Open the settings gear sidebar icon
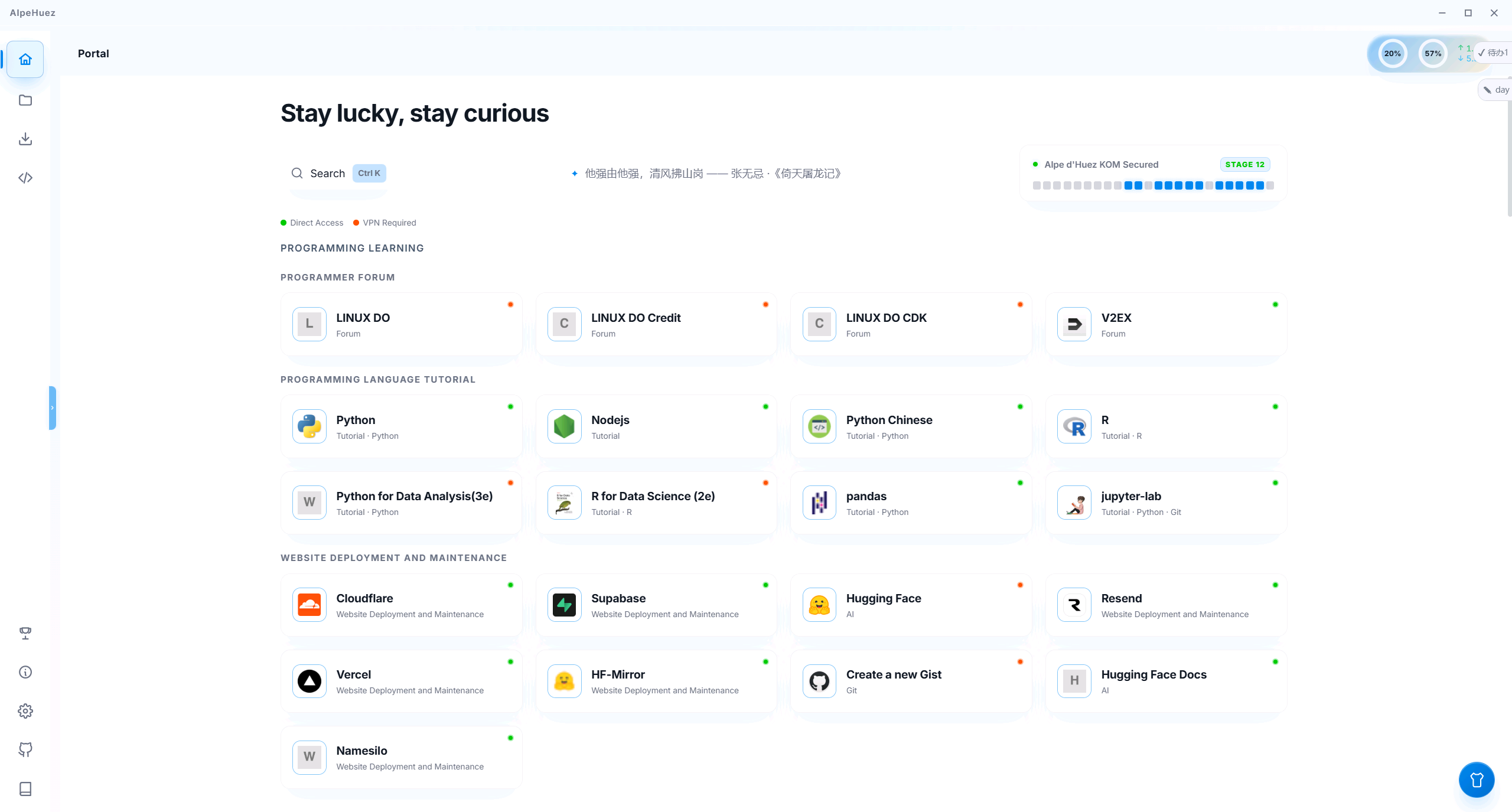The height and width of the screenshot is (812, 1512). pyautogui.click(x=25, y=711)
